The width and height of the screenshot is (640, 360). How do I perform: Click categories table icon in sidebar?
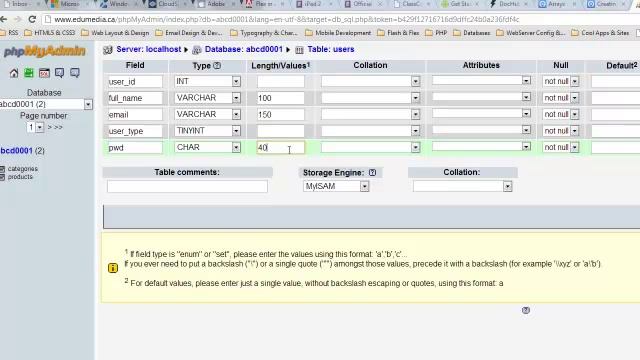click(2, 169)
